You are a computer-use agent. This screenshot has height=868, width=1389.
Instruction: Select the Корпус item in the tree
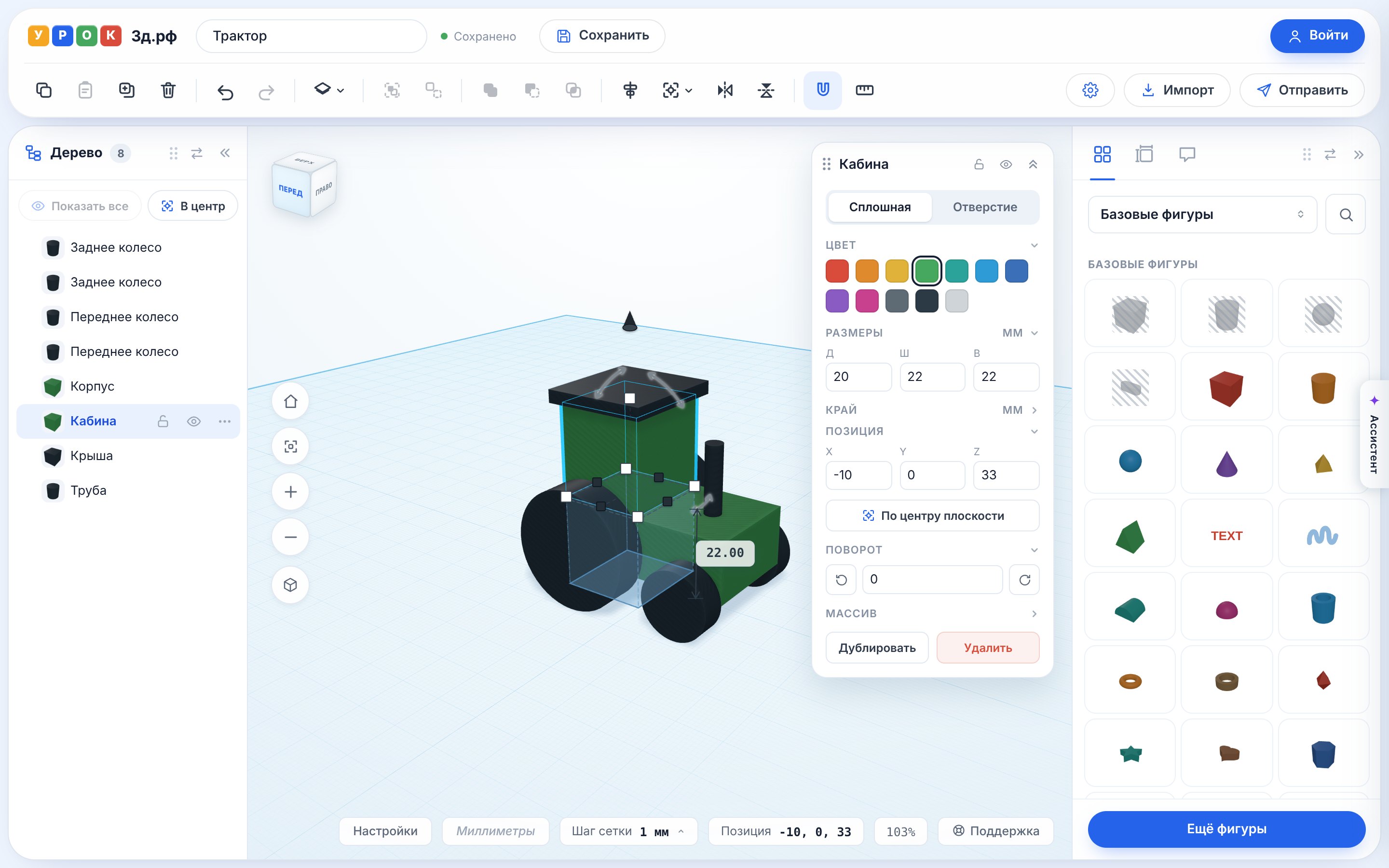point(128,387)
